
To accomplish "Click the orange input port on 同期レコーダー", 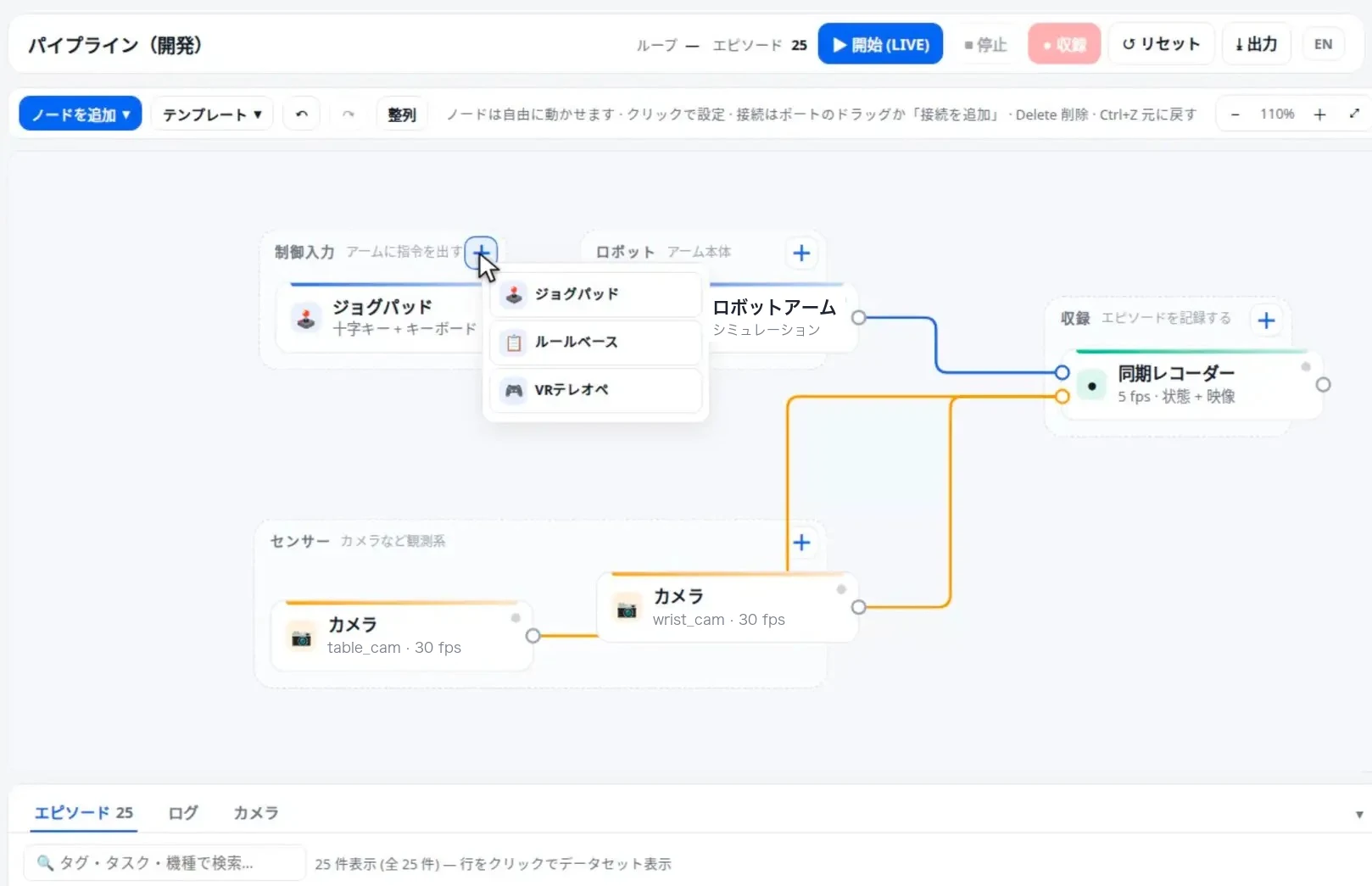I will point(1062,396).
